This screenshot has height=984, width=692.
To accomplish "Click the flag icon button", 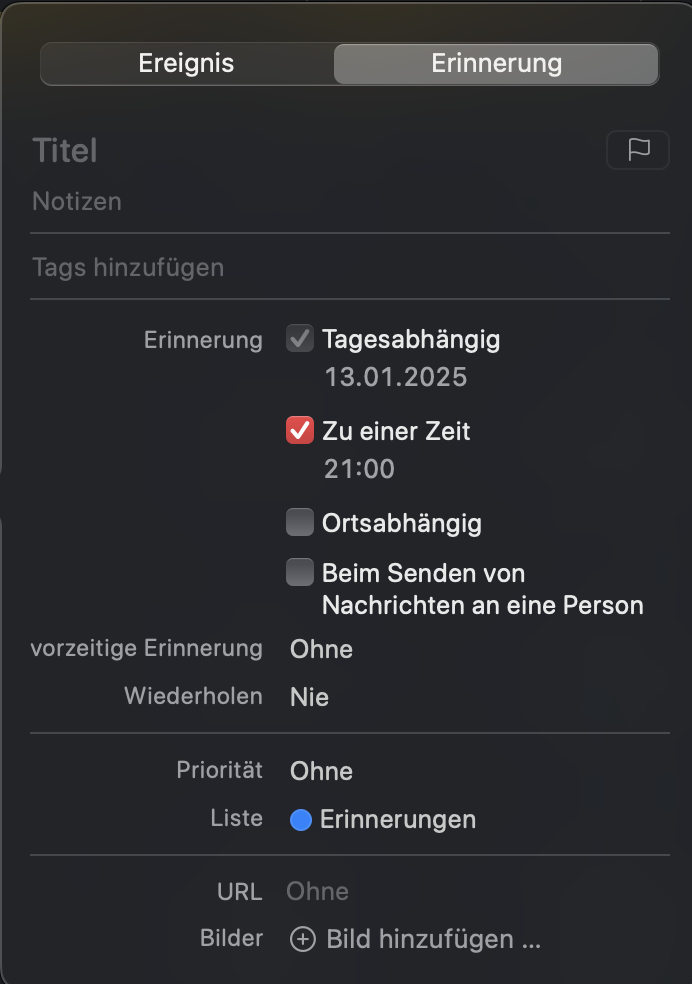I will 638,150.
